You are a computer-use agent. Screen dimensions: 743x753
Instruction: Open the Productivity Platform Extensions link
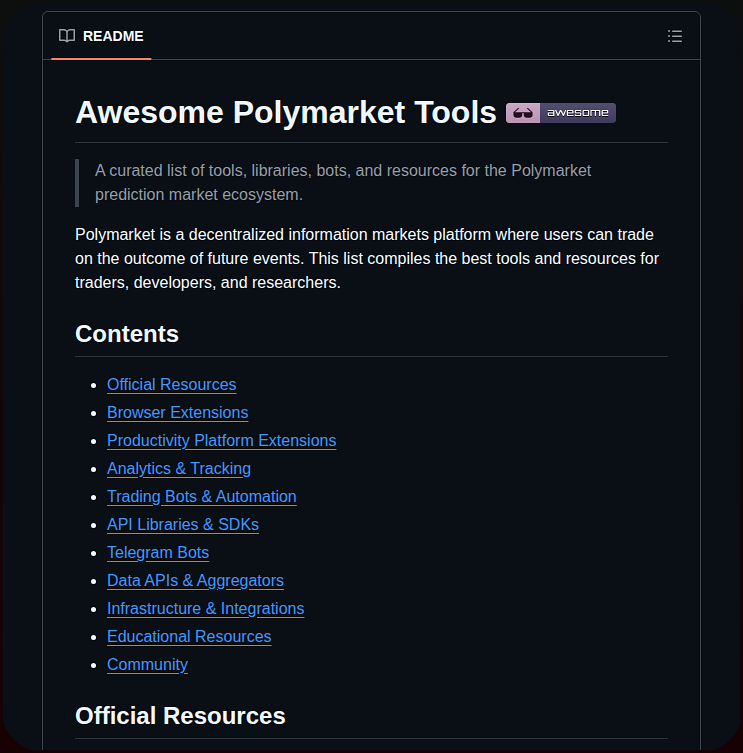[x=221, y=440]
